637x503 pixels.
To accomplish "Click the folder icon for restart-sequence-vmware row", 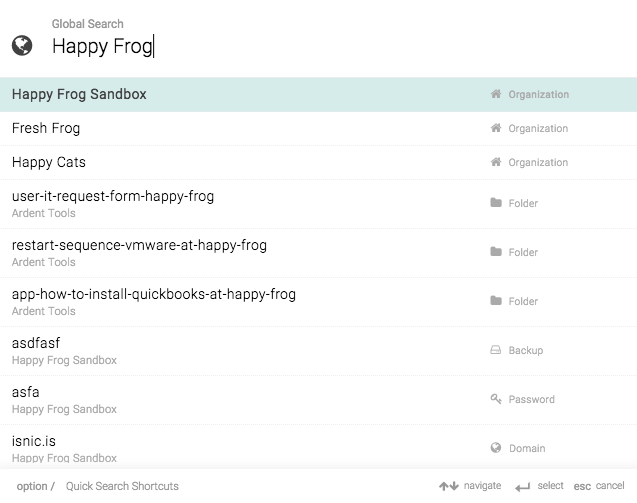I will coord(496,252).
